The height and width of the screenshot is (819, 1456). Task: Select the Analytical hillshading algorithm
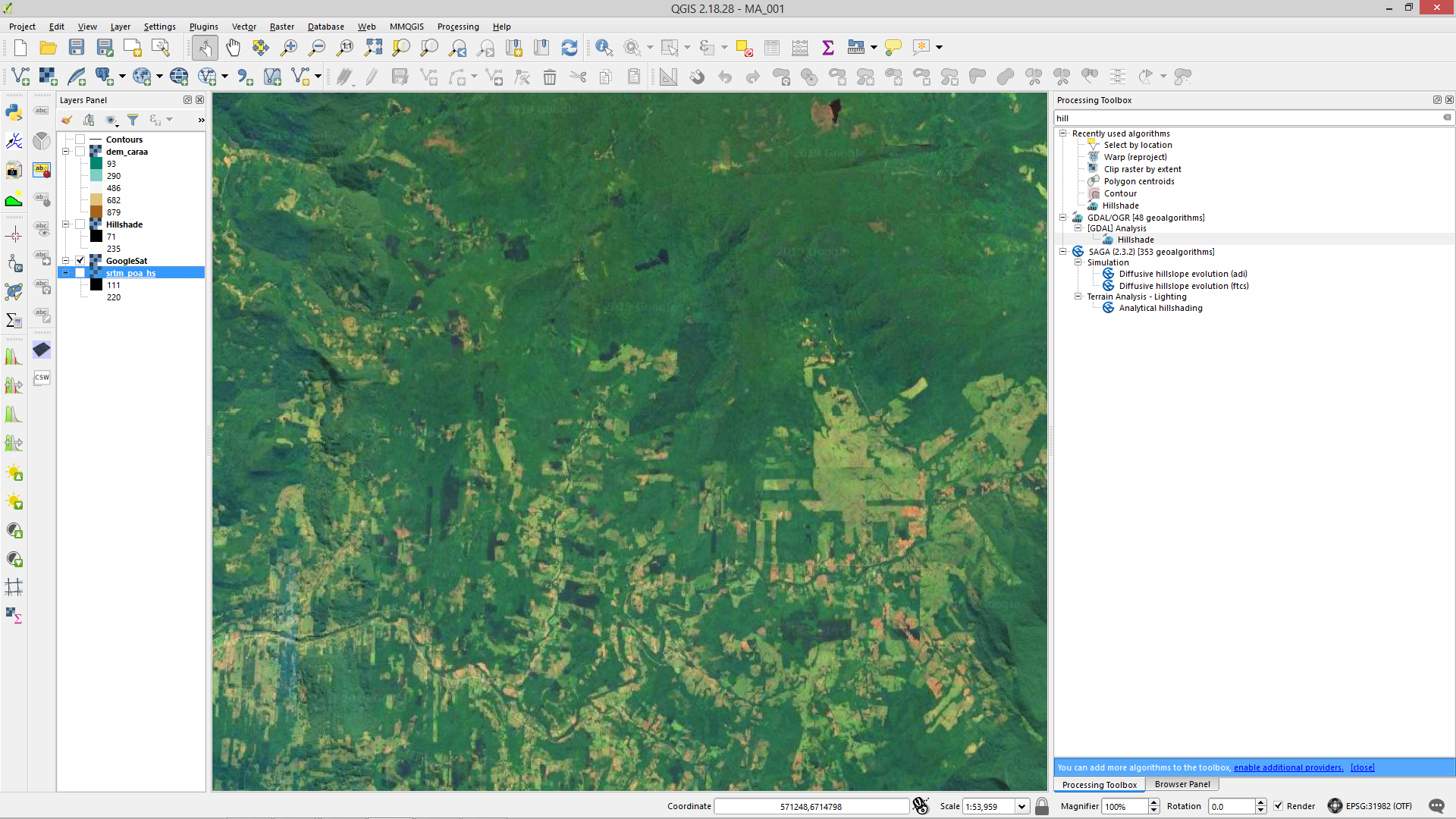click(x=1160, y=308)
